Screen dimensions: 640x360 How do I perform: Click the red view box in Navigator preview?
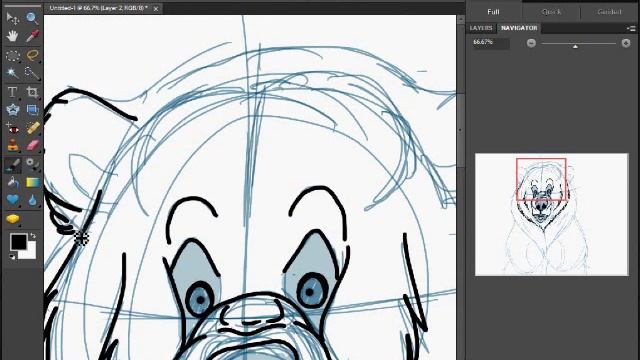[541, 179]
